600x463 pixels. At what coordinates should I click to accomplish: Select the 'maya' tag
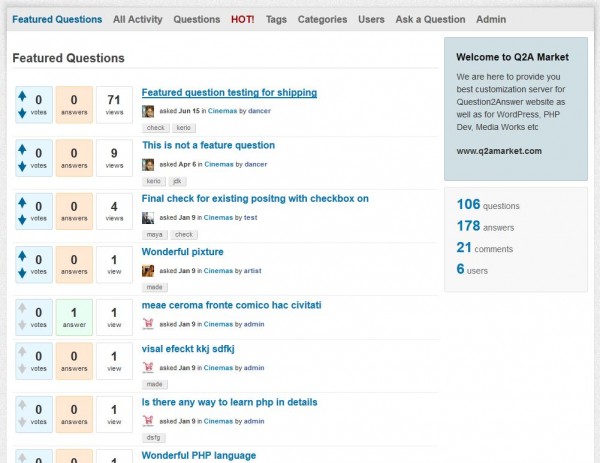pos(155,234)
